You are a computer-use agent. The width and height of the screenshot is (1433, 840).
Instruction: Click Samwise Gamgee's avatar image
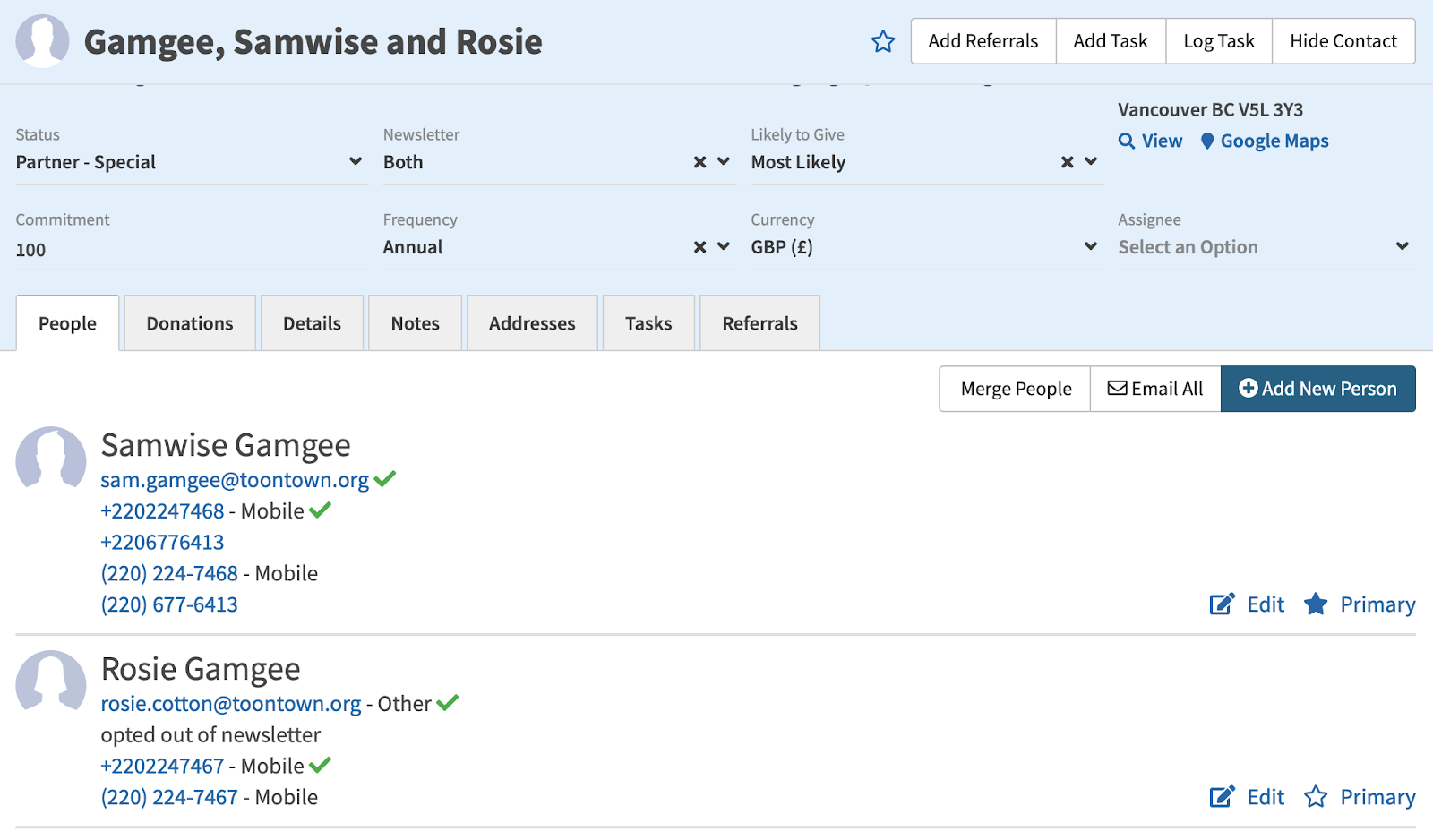(x=51, y=458)
